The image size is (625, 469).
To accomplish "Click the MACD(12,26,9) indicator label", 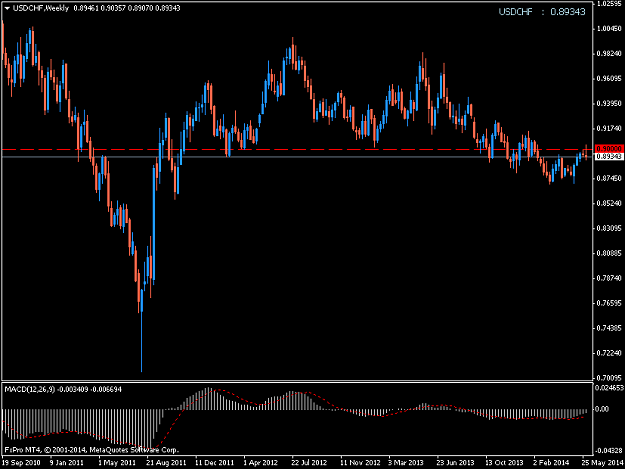I will [30, 389].
